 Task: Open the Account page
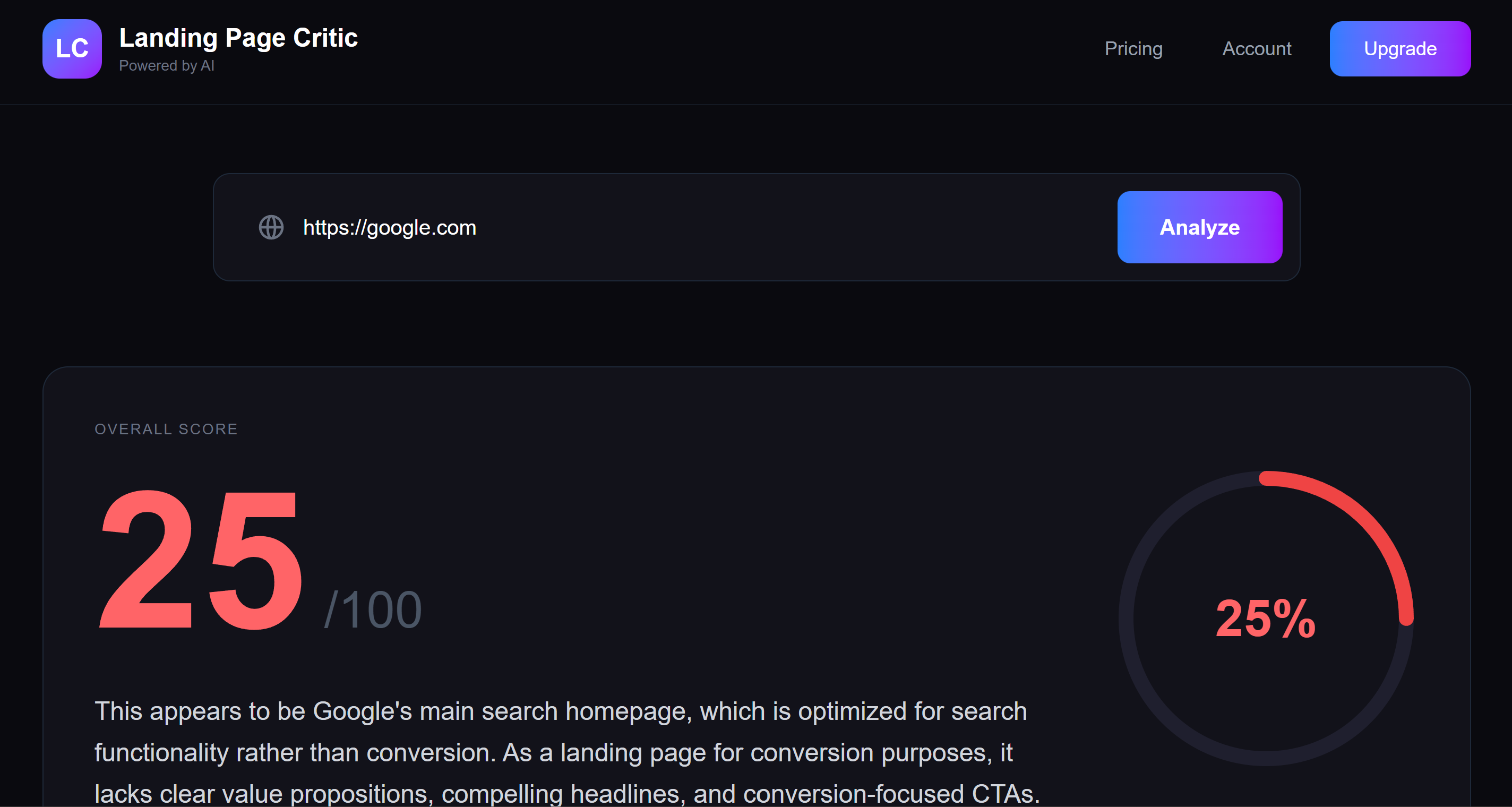[1256, 49]
